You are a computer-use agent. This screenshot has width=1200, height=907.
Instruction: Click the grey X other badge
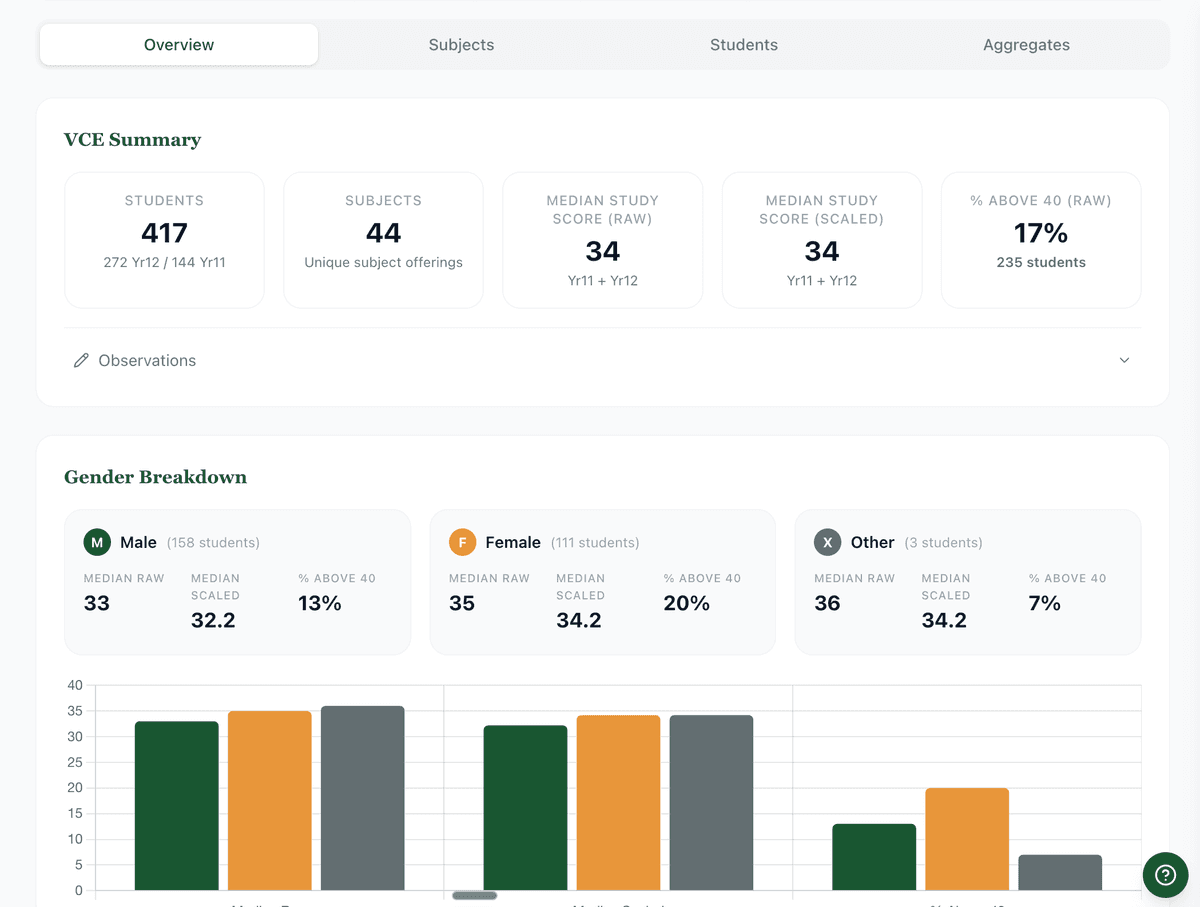827,542
